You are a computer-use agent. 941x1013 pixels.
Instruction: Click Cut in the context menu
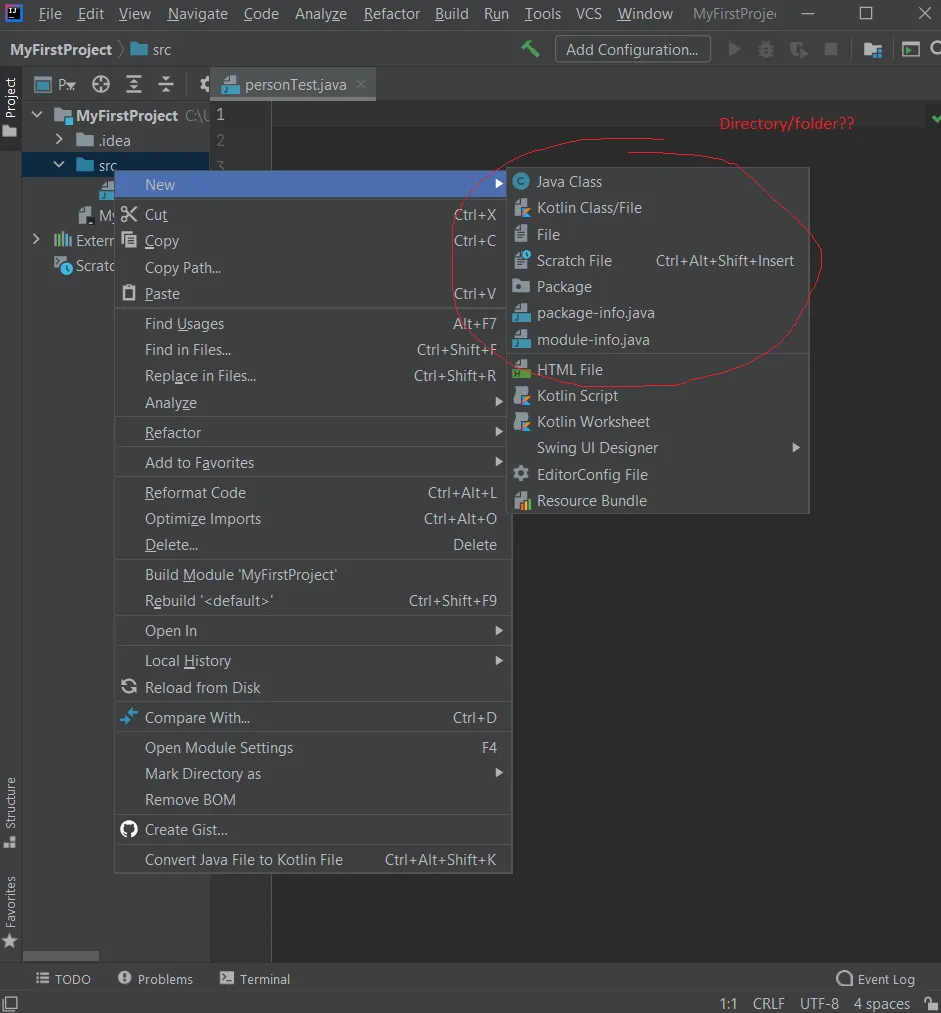(313, 214)
